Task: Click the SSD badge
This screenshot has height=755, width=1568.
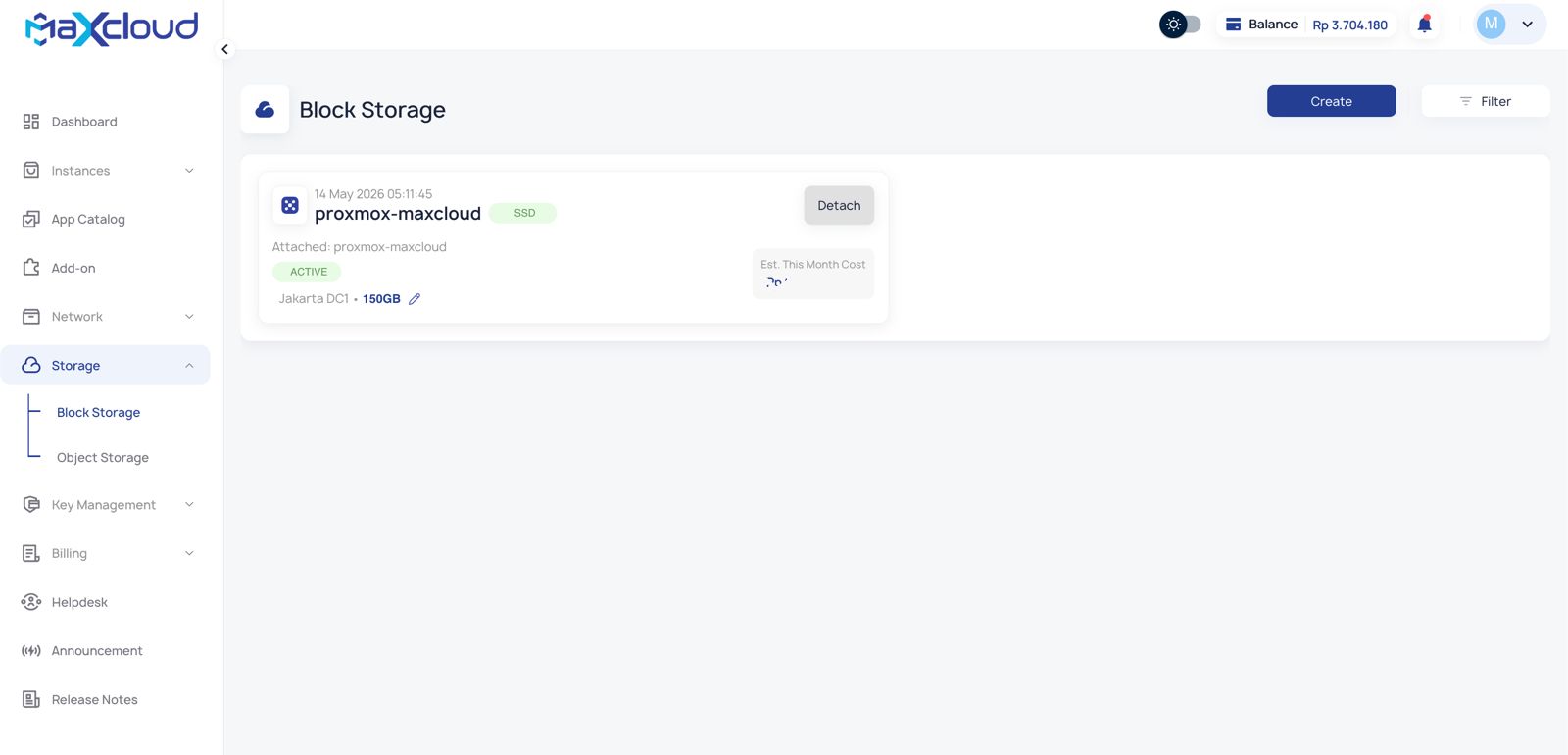Action: tap(523, 213)
